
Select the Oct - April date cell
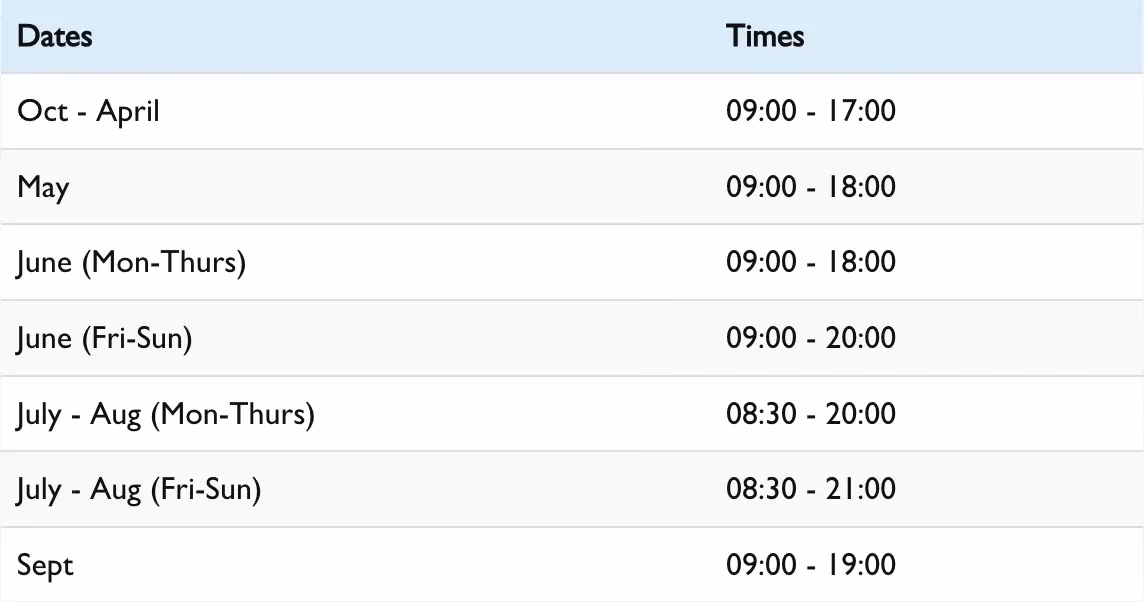click(x=88, y=111)
